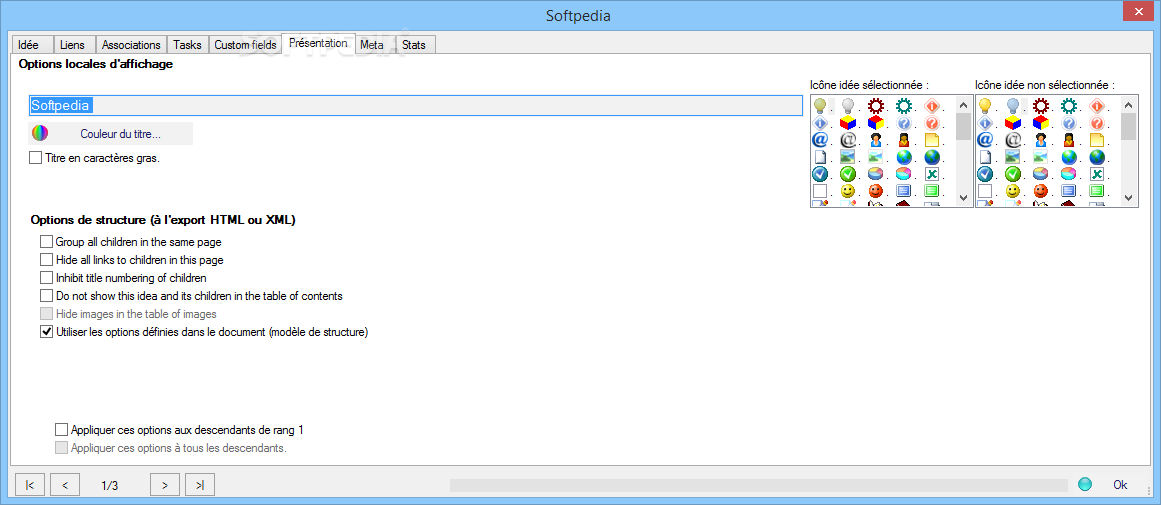Choose blue @ symbol in non-selected idea icons
This screenshot has height=505, width=1161.
[x=985, y=140]
